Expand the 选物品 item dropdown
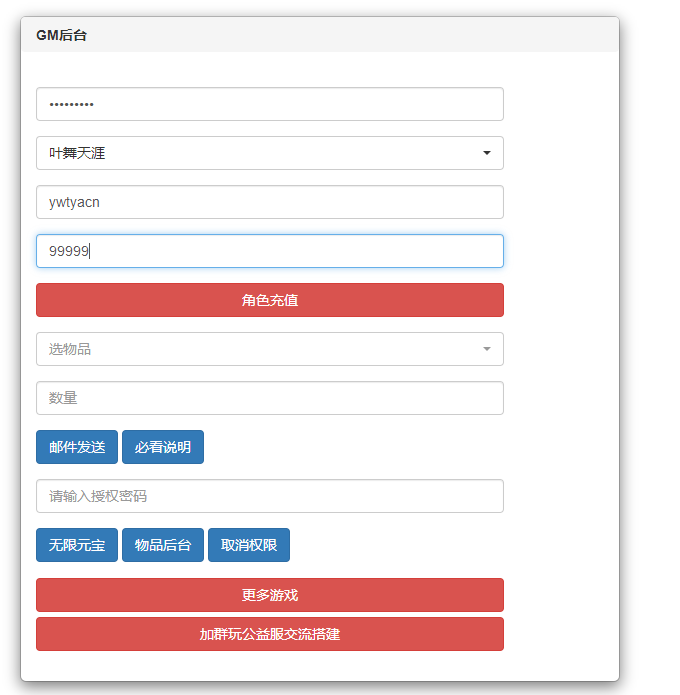Image resolution: width=680 pixels, height=695 pixels. [270, 349]
